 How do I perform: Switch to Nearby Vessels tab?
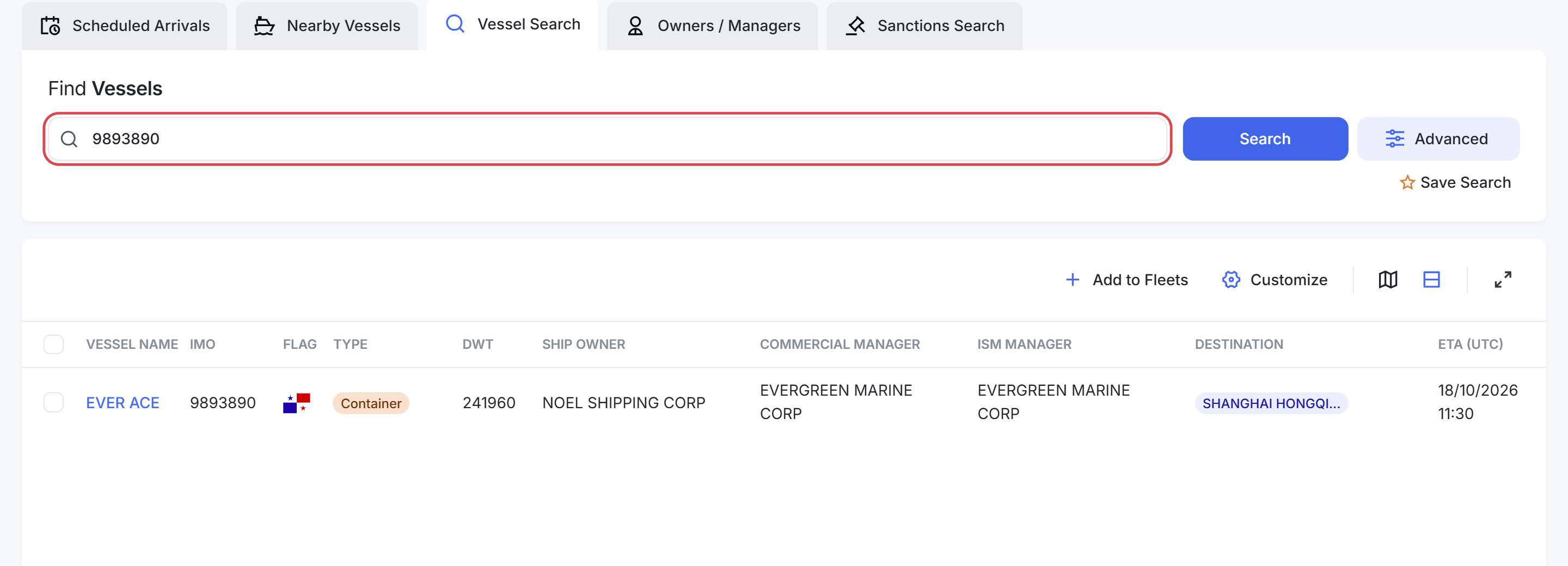coord(327,26)
